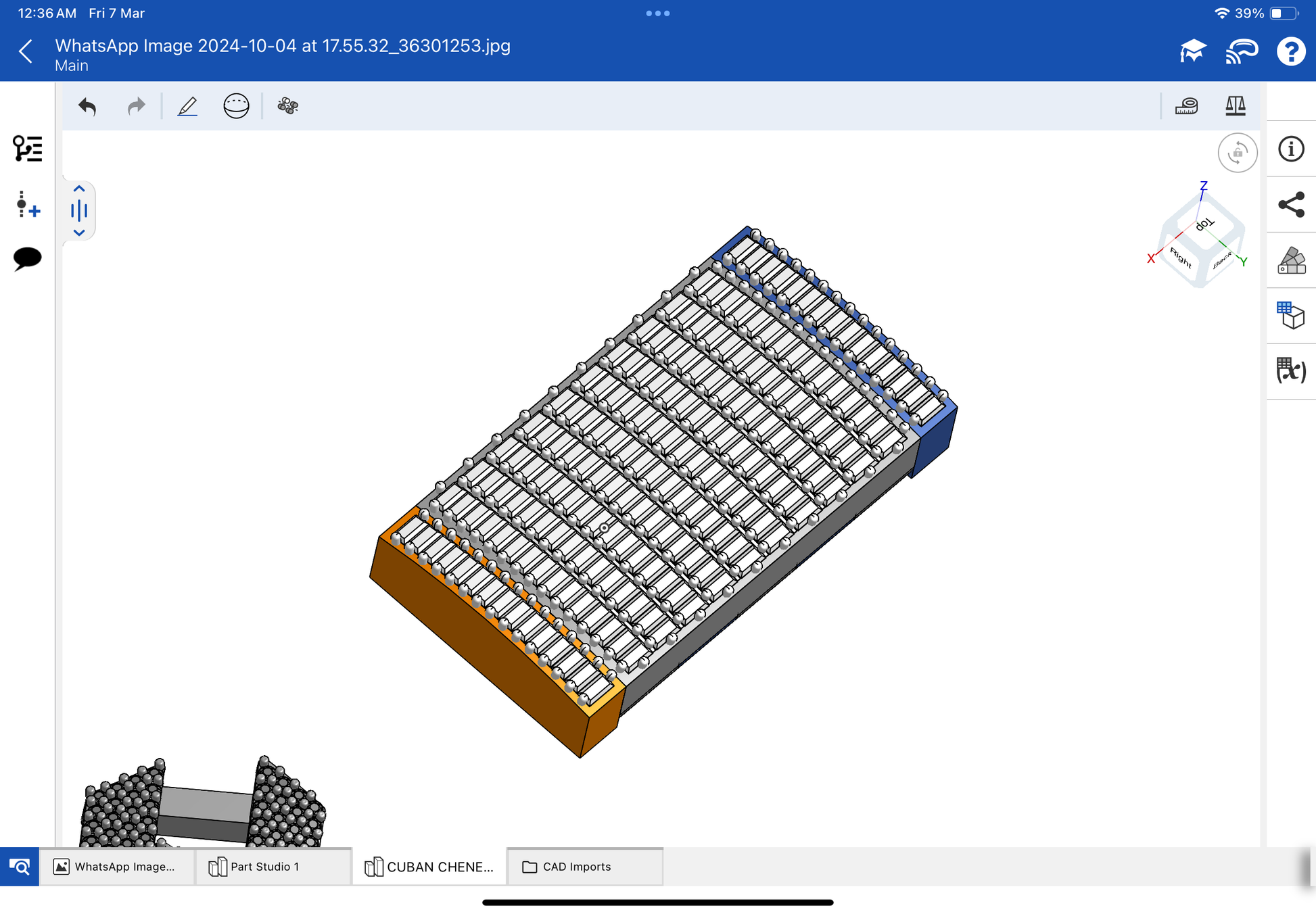Click the redo arrow in toolbar
The width and height of the screenshot is (1316, 914).
137,106
